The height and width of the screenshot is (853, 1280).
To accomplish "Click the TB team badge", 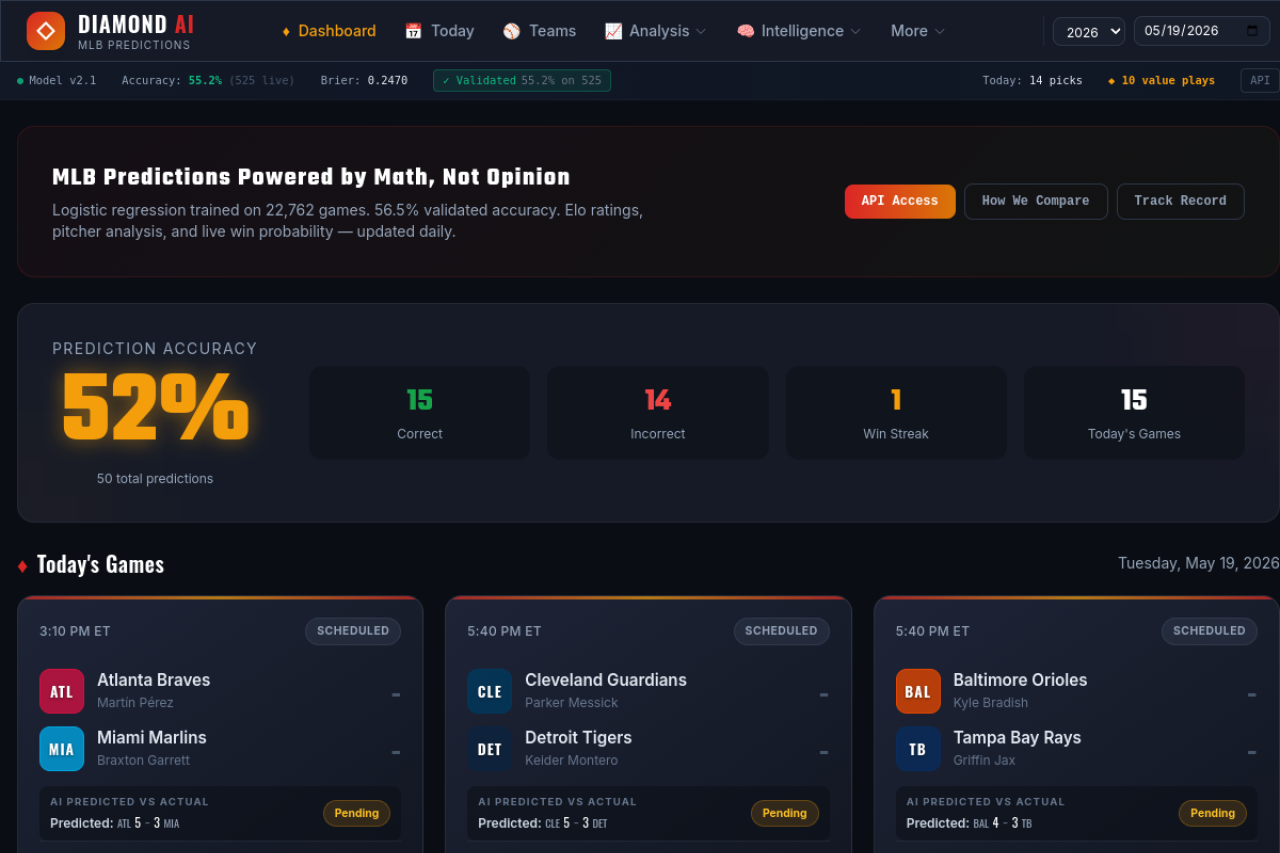I will click(x=918, y=749).
